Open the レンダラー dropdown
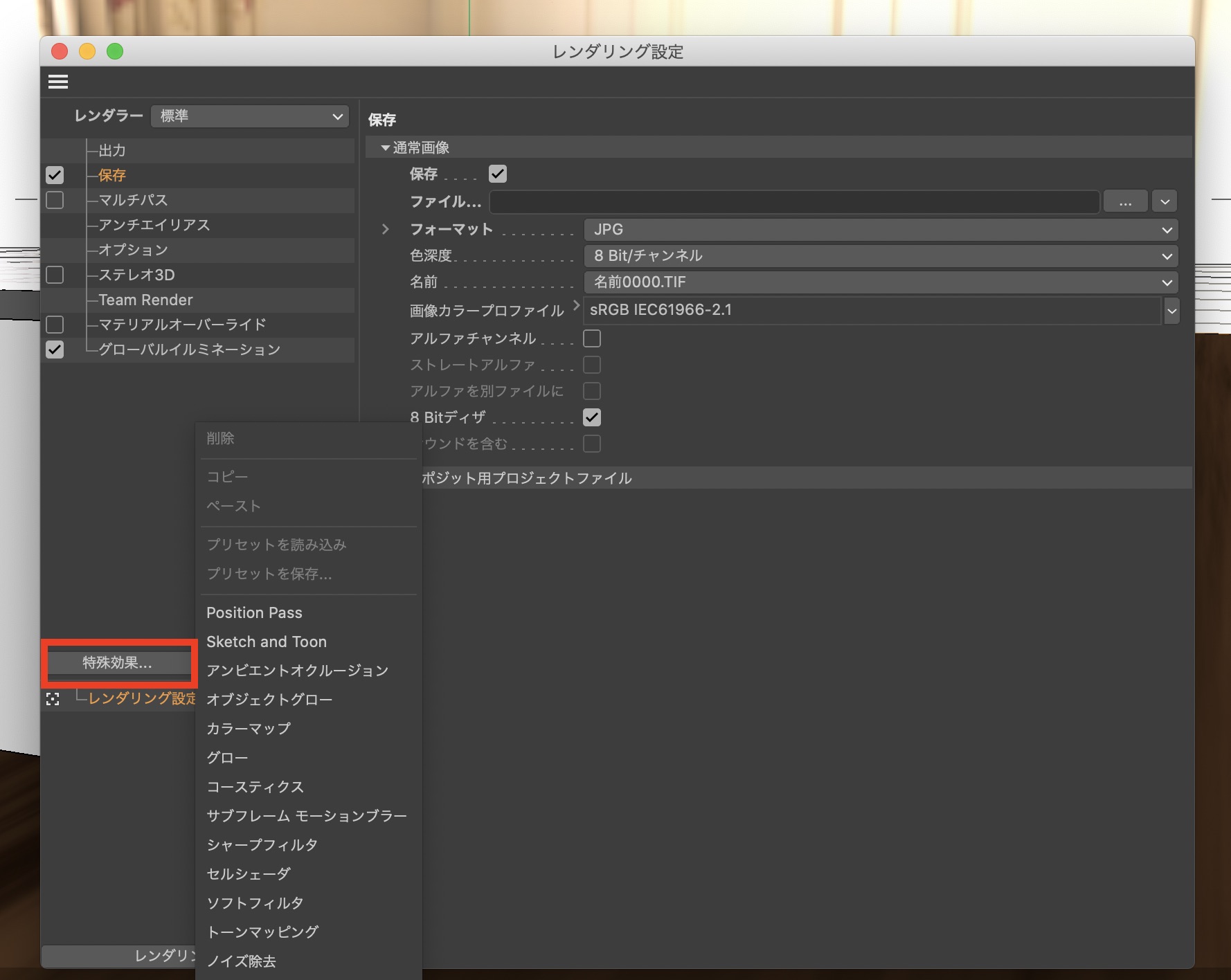This screenshot has width=1231, height=980. pyautogui.click(x=250, y=116)
